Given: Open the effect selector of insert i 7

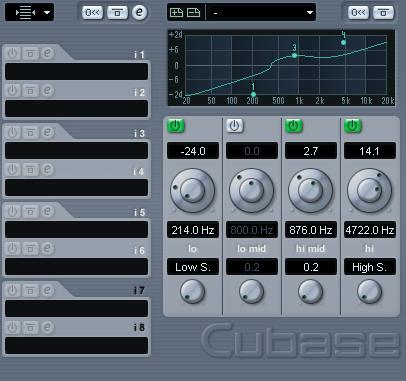Looking at the screenshot, I should 76,308.
